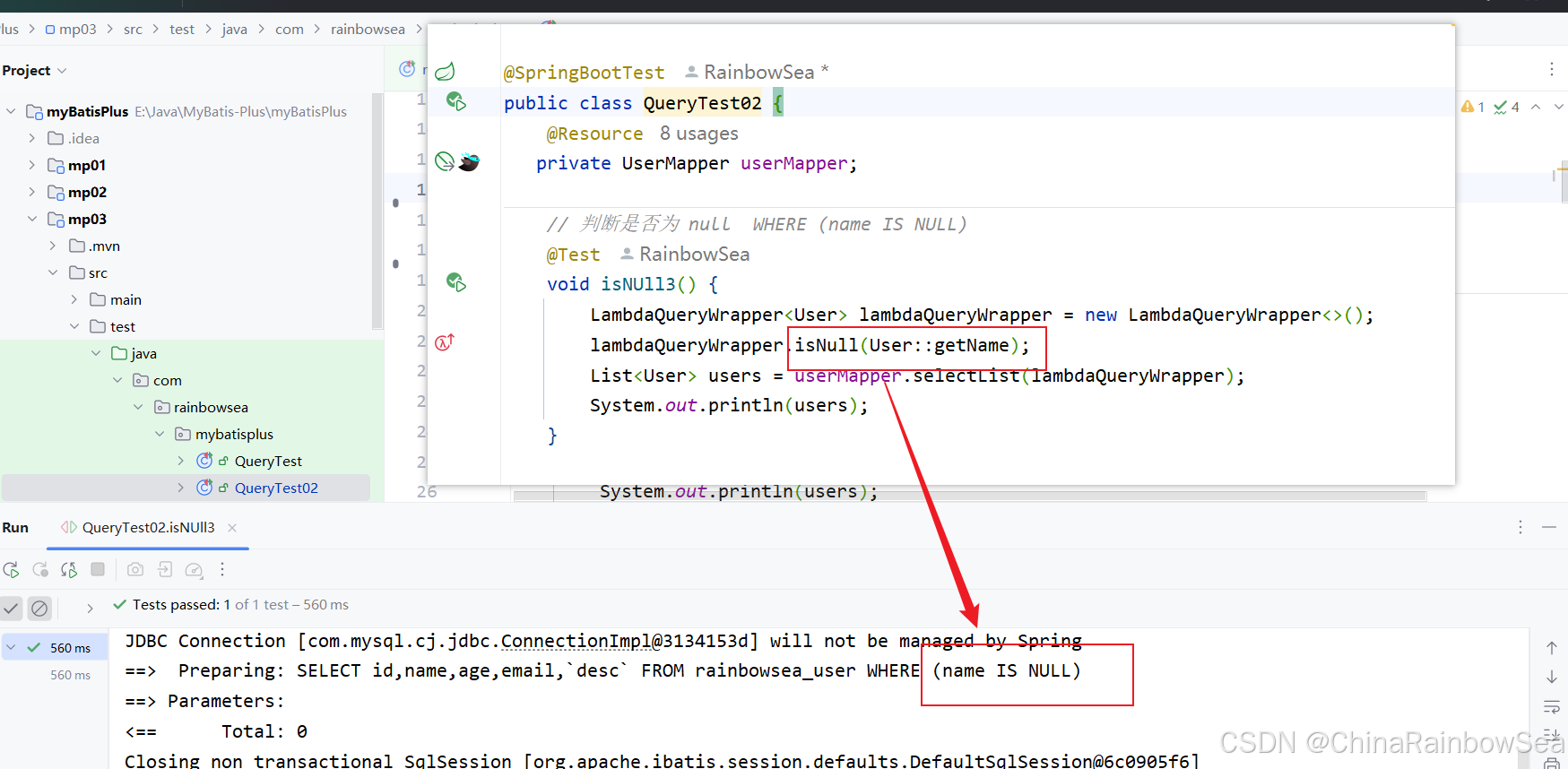The image size is (1568, 769).
Task: Toggle show ignored tests button
Action: pyautogui.click(x=39, y=608)
